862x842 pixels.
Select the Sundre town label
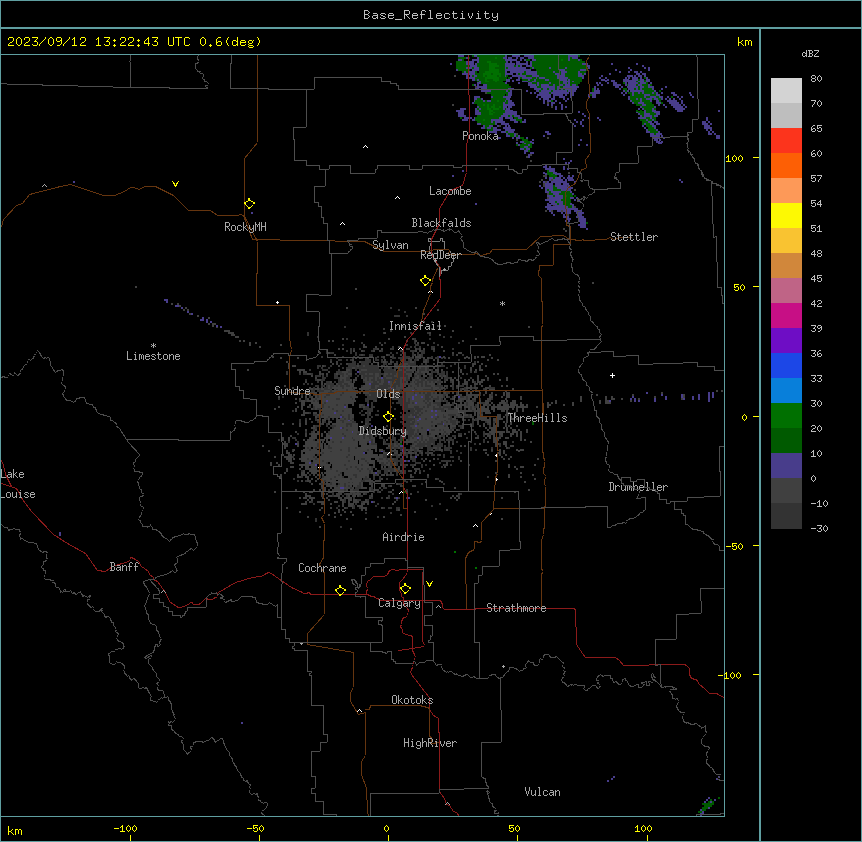pyautogui.click(x=292, y=391)
